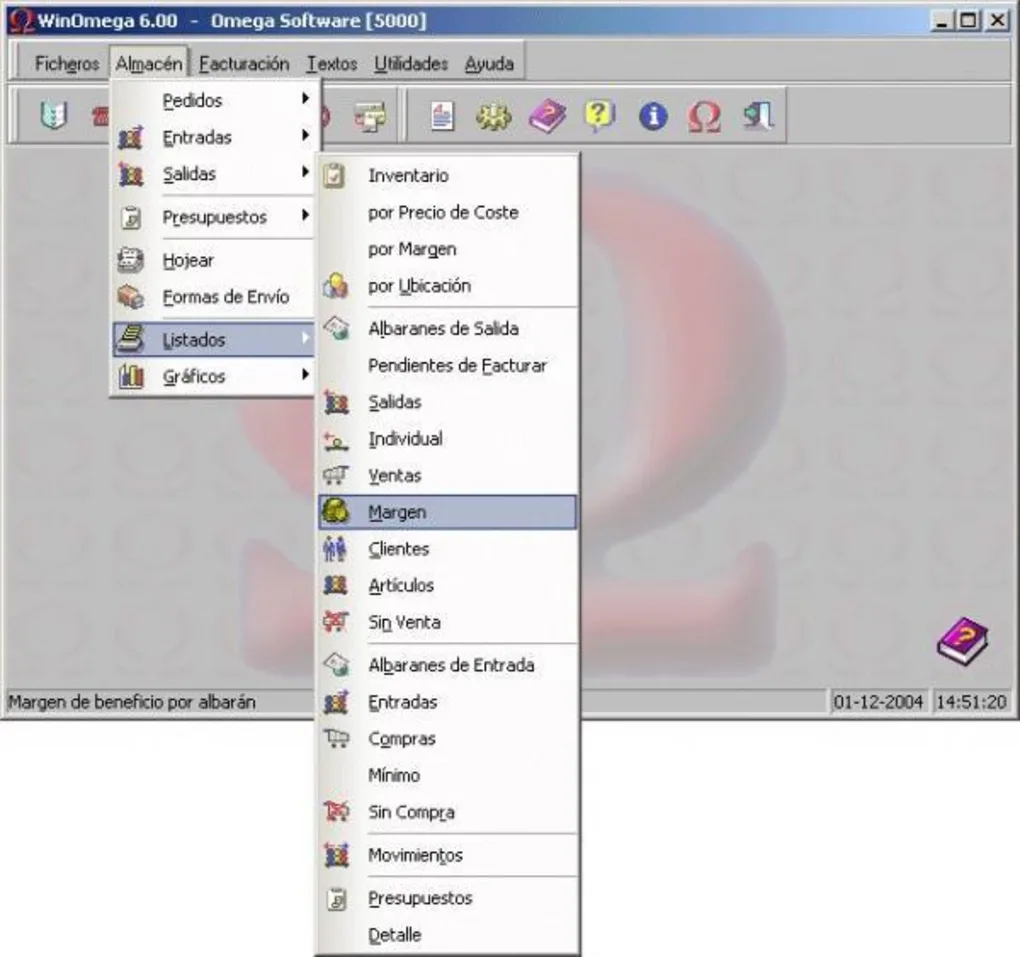The width and height of the screenshot is (1020, 957).
Task: Click the gears configuration icon in the toolbar
Action: (495, 116)
